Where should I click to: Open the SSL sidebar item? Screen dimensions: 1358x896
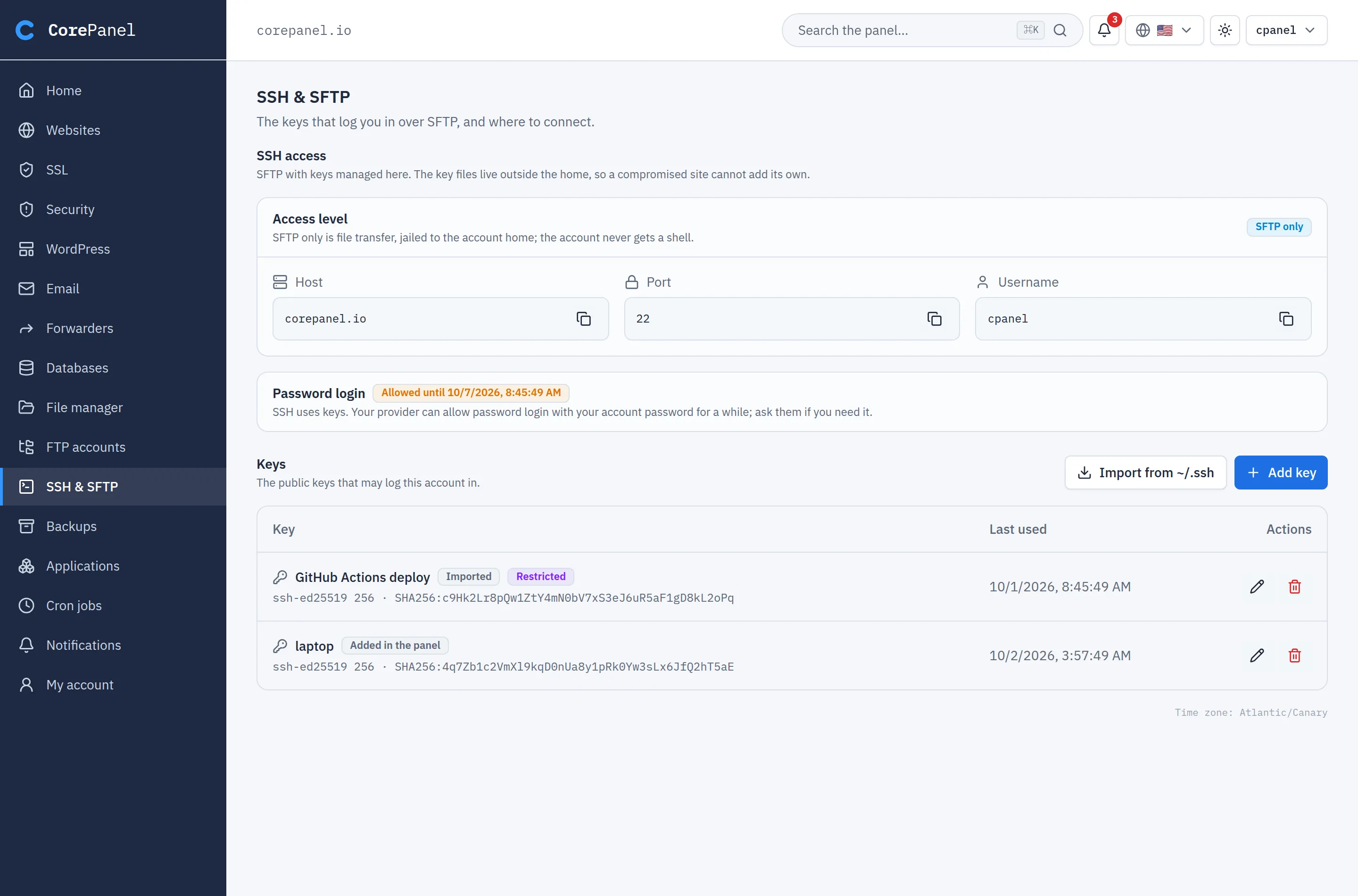pos(113,170)
